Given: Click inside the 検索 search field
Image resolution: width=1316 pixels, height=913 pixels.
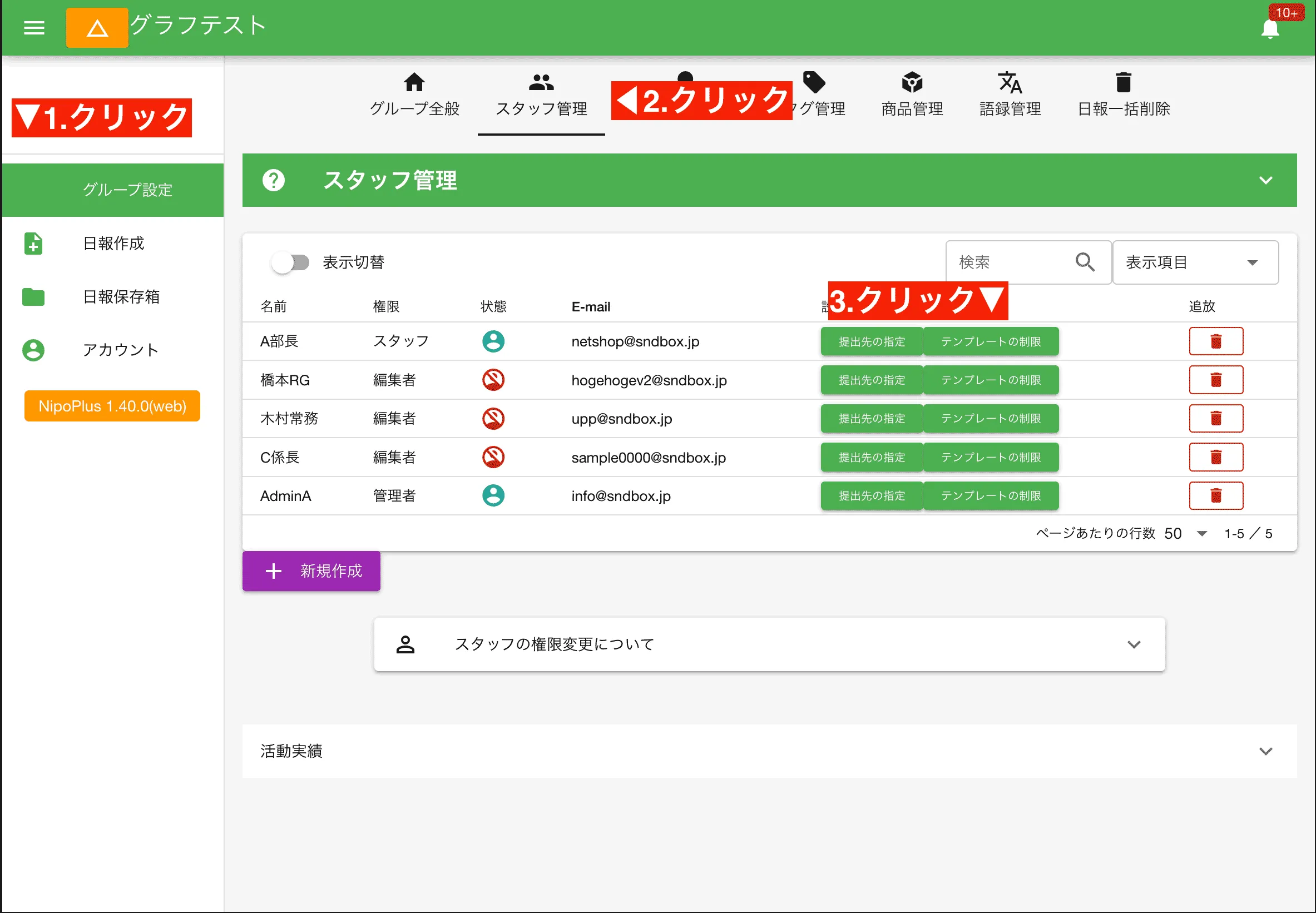Looking at the screenshot, I should (1007, 262).
